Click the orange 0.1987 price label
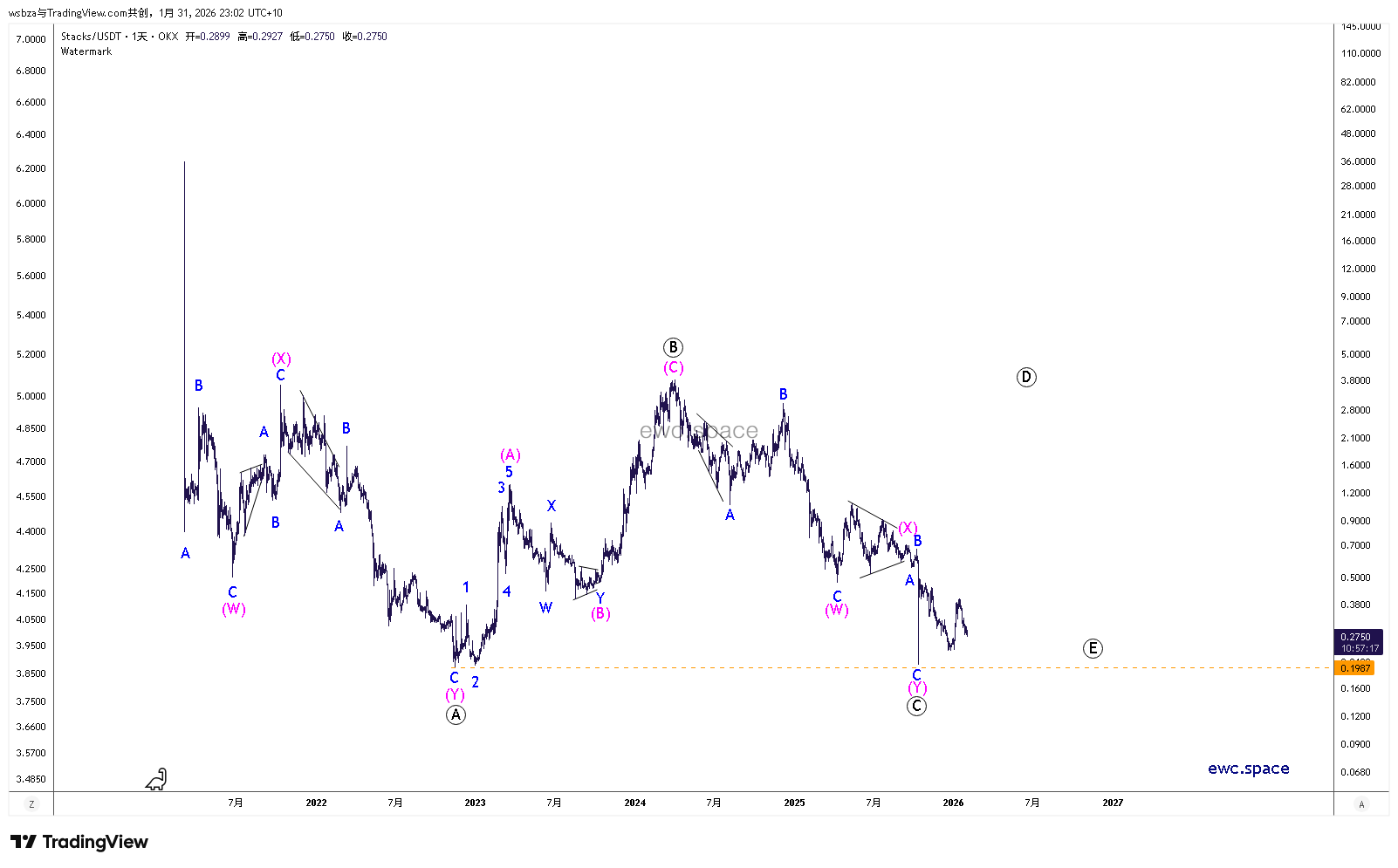1398x868 pixels. (x=1355, y=667)
